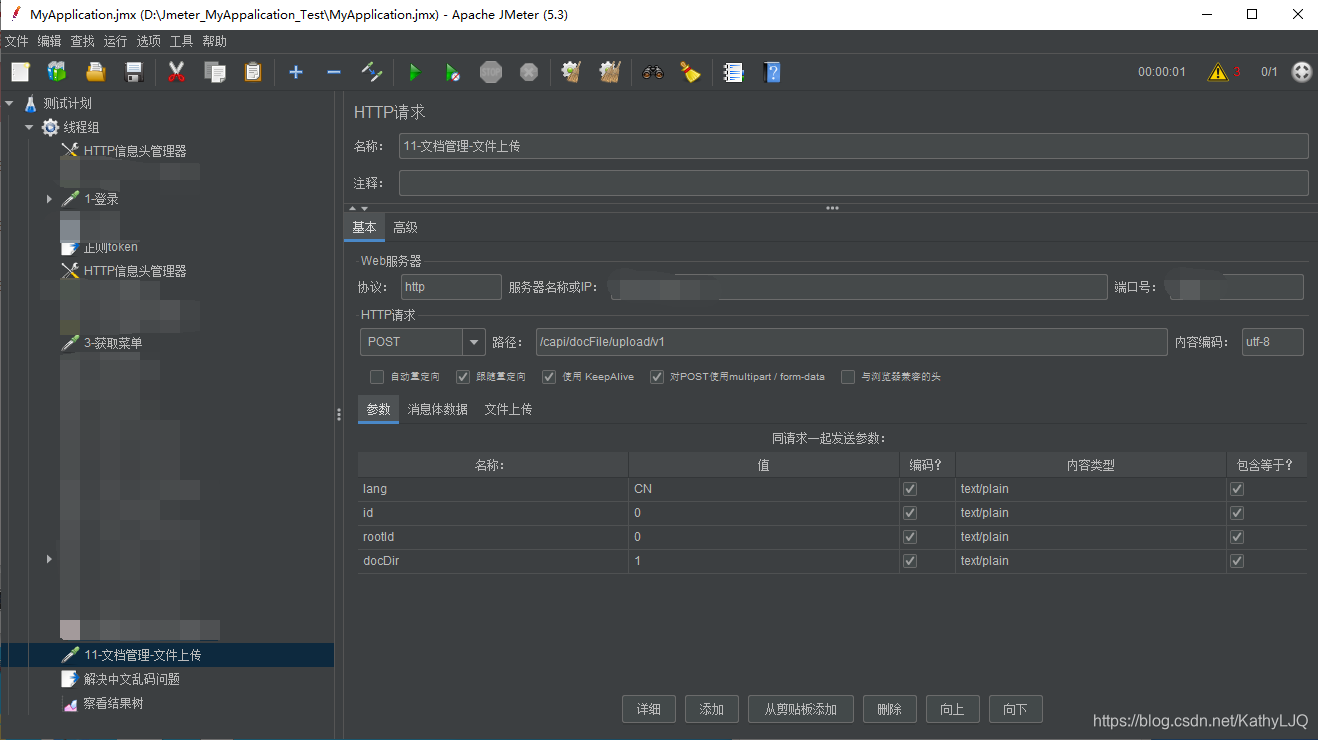Toggle 包含等于 checkbox for rootId row
This screenshot has height=740, width=1318.
(1237, 537)
